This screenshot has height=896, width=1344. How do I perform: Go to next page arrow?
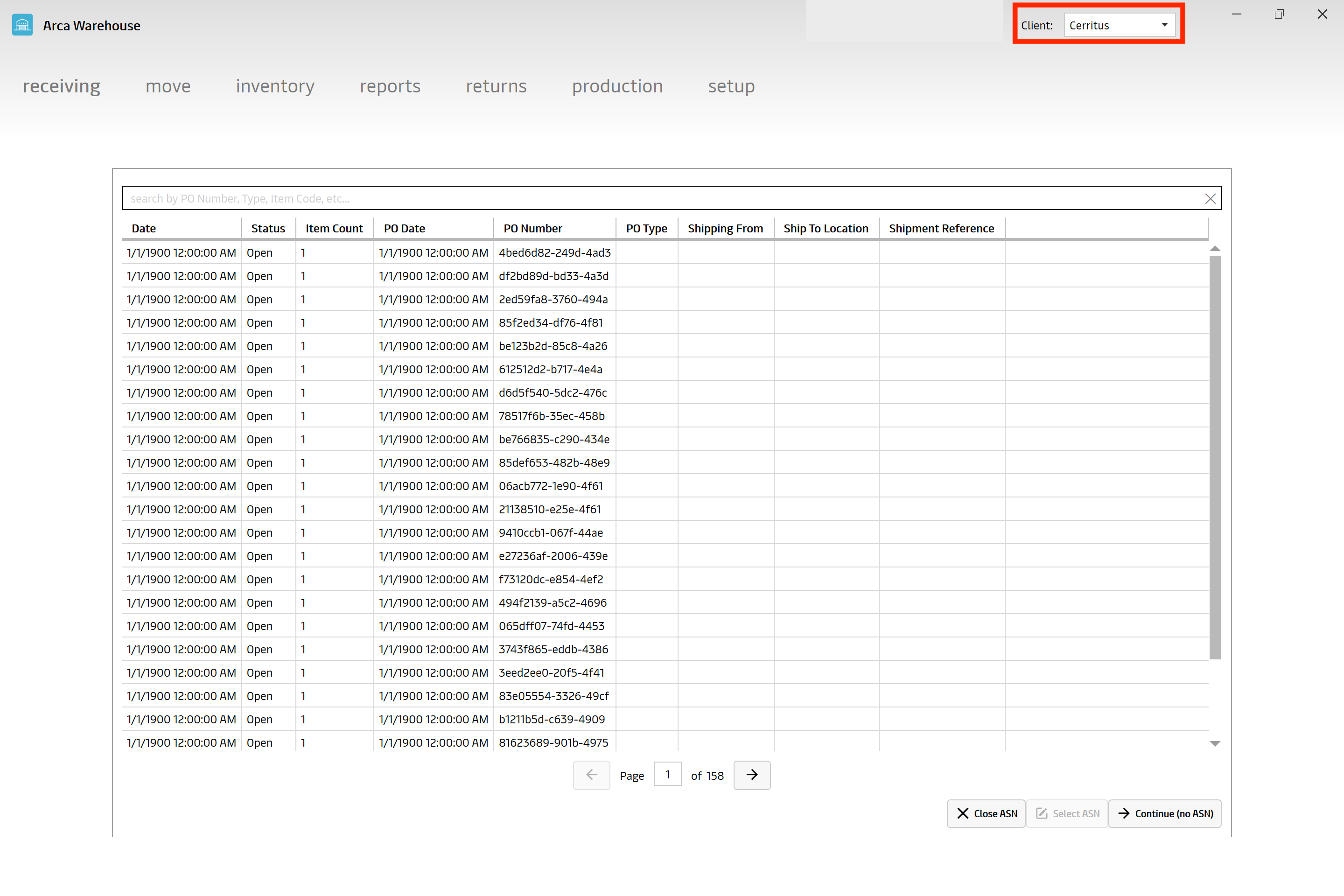coord(751,775)
